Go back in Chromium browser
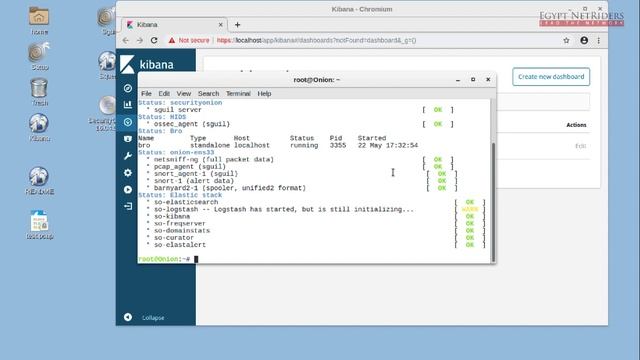This screenshot has height=360, width=640. (126, 40)
